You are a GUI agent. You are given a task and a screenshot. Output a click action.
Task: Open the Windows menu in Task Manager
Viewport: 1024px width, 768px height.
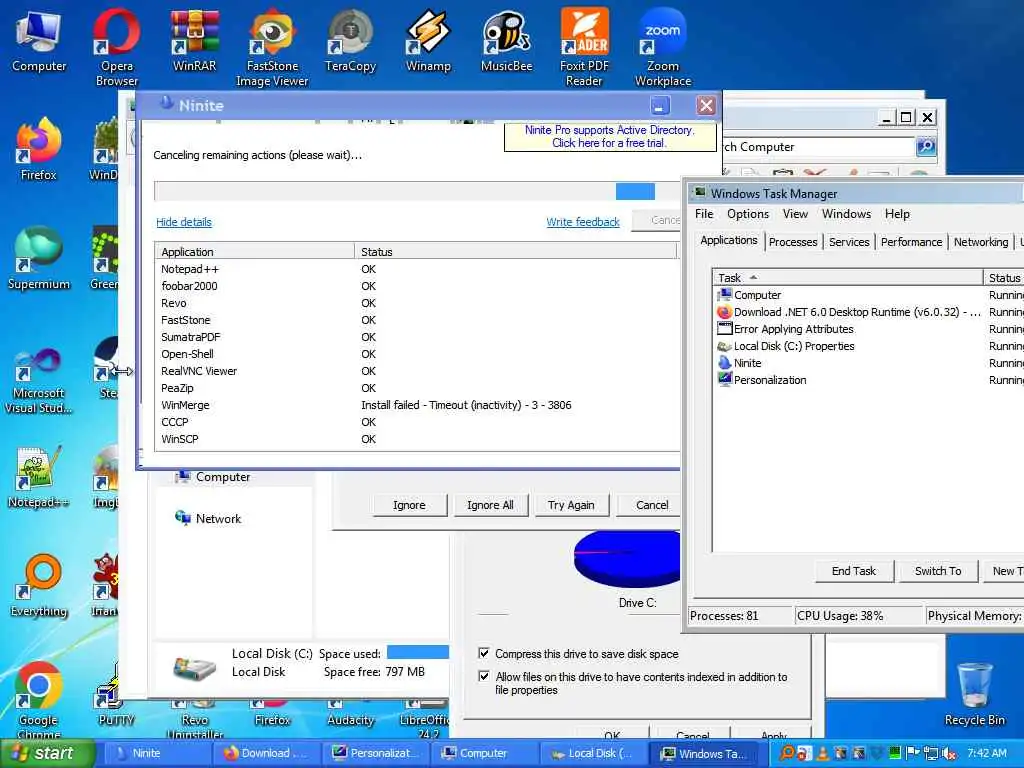(846, 214)
